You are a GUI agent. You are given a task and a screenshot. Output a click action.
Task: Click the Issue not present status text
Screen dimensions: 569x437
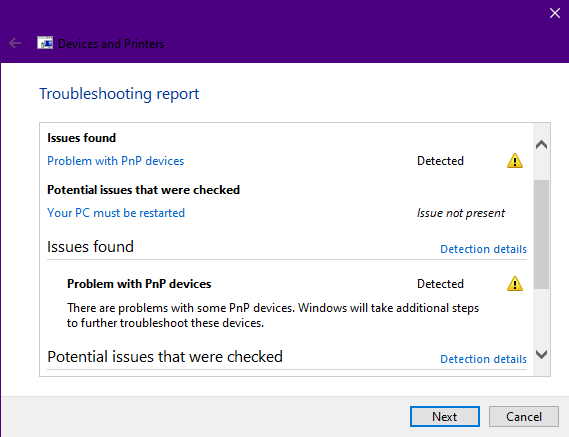click(x=461, y=213)
